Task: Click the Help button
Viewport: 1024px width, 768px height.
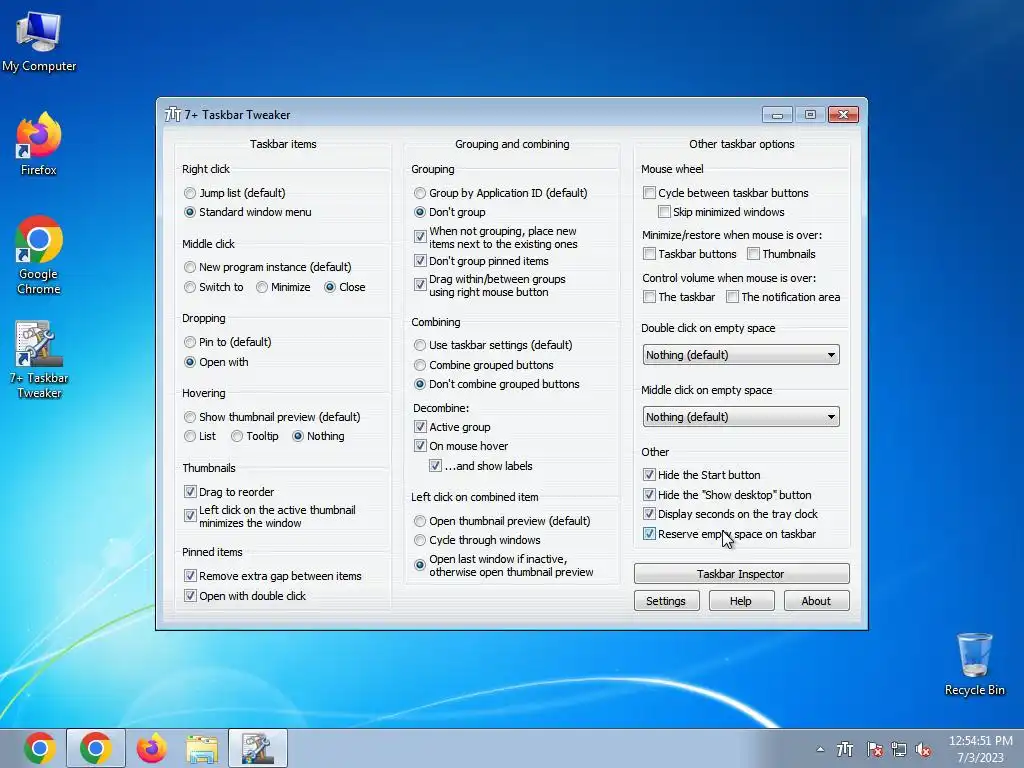Action: pos(741,601)
